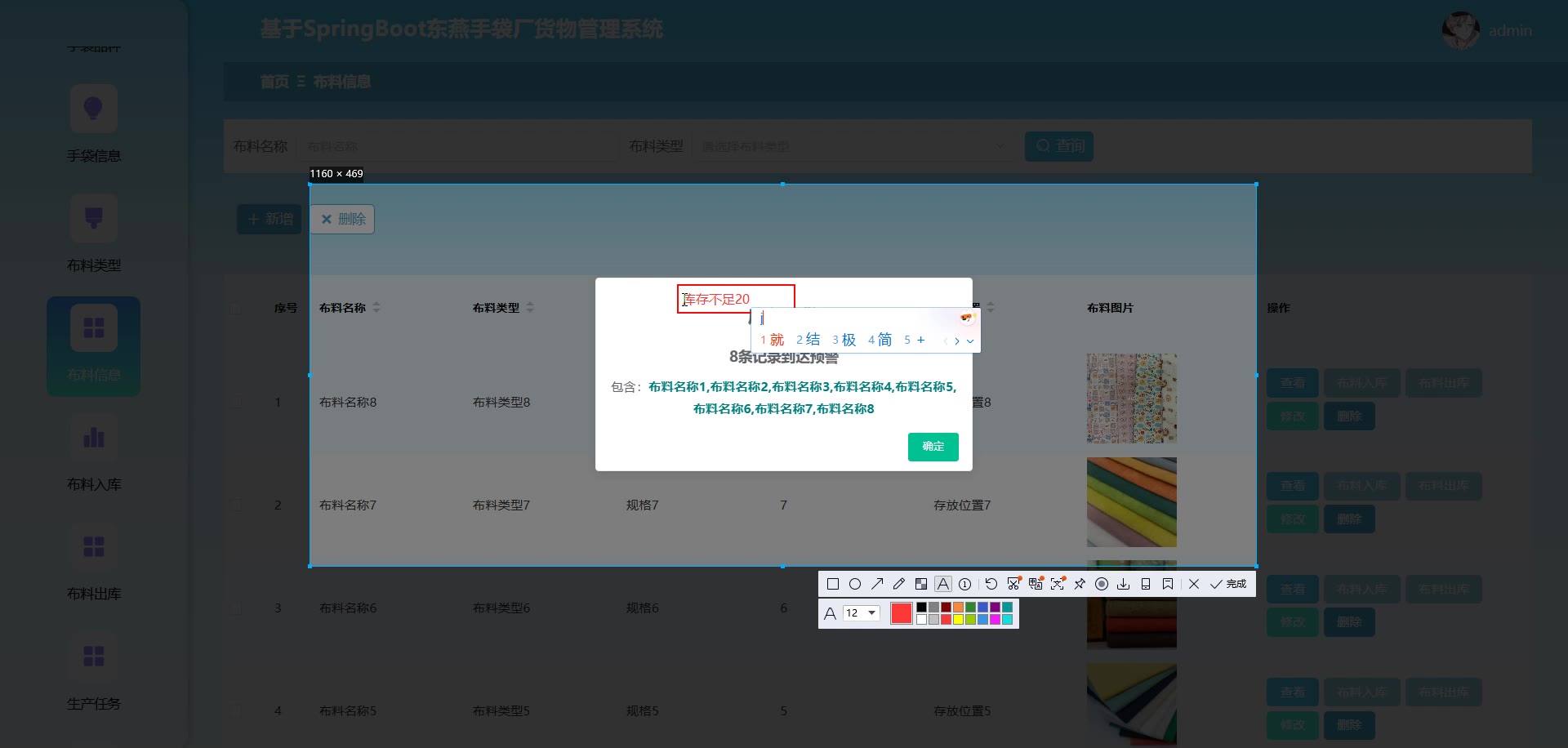Click the current red color swatch
This screenshot has height=748, width=1568.
click(902, 613)
